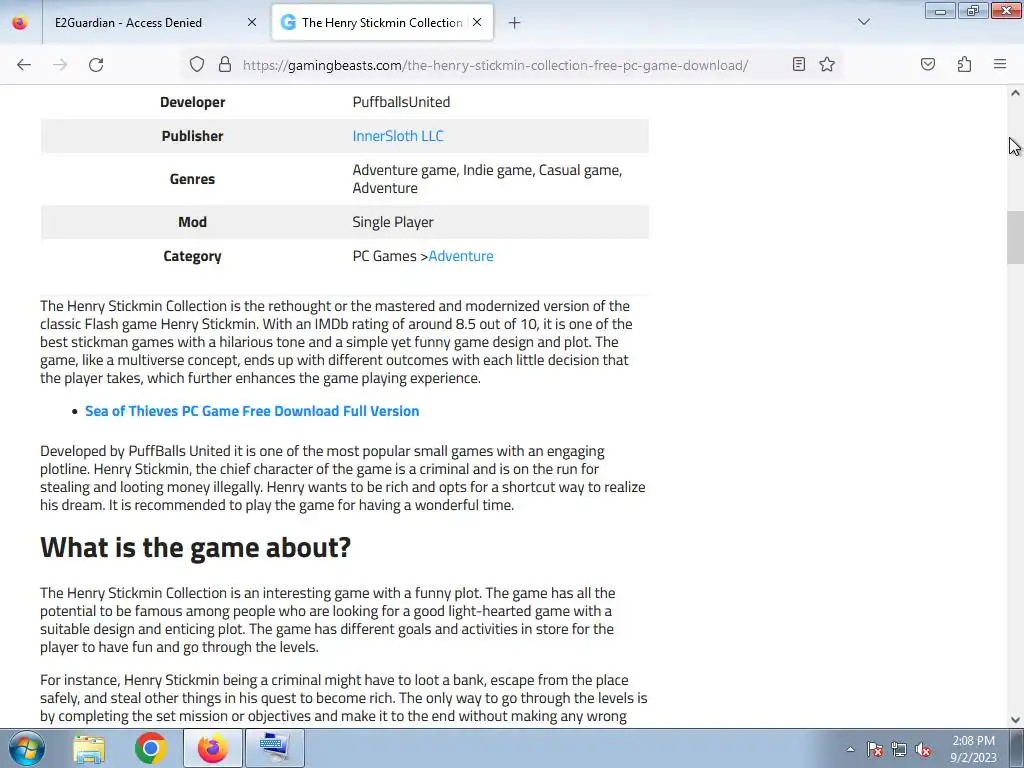Open the taskbar clock and date
Viewport: 1024px width, 768px height.
pos(973,749)
